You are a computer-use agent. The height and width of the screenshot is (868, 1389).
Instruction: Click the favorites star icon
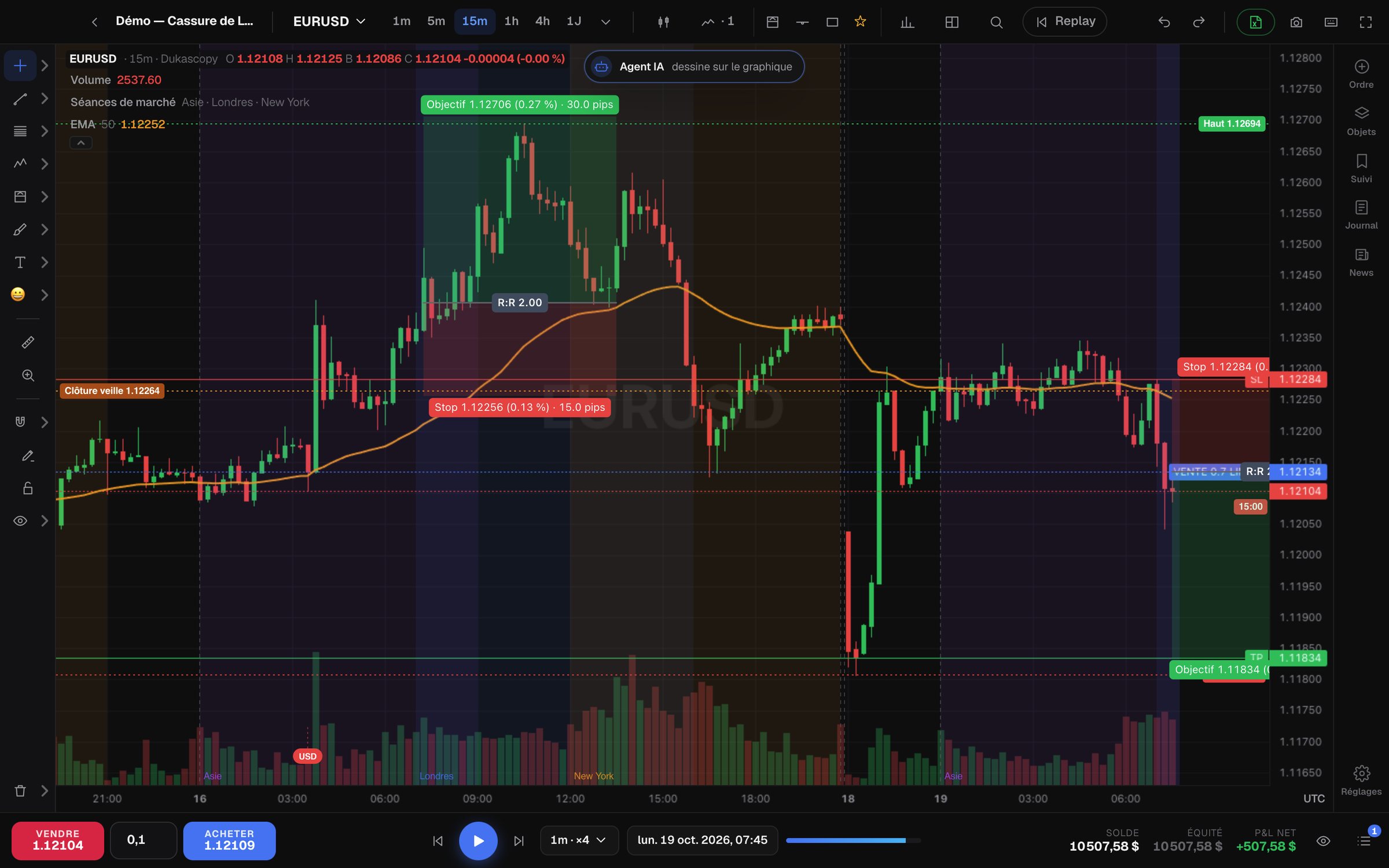861,21
